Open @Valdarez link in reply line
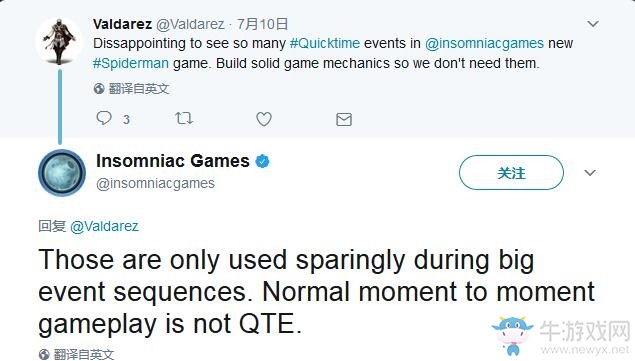This screenshot has height=361, width=635. (104, 226)
